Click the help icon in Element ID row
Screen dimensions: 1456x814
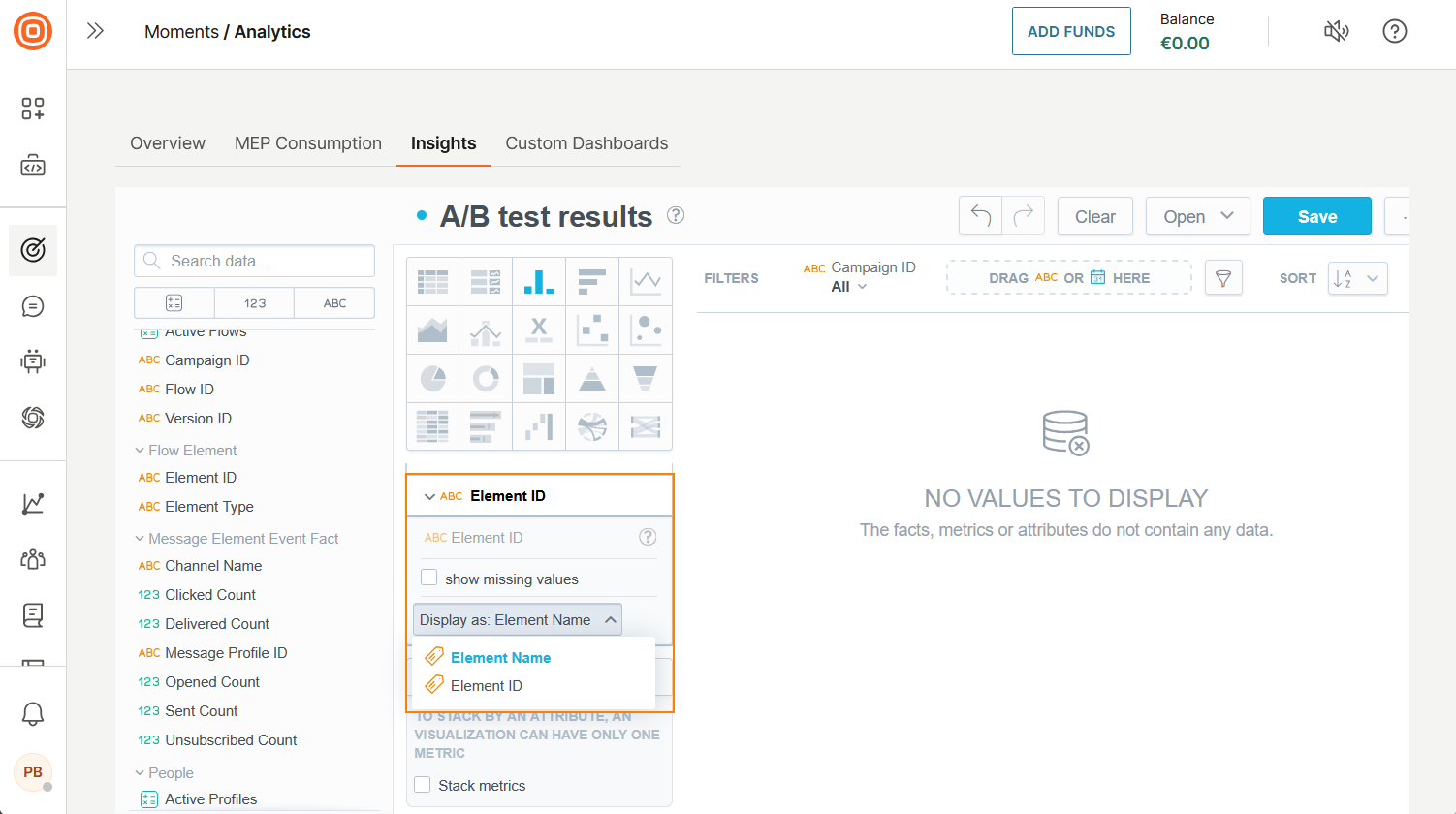pyautogui.click(x=648, y=537)
